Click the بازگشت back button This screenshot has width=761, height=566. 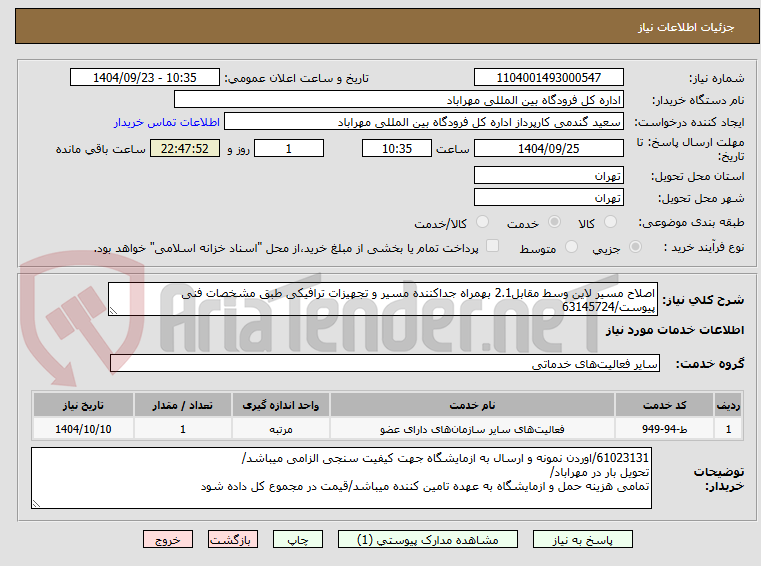pos(232,540)
